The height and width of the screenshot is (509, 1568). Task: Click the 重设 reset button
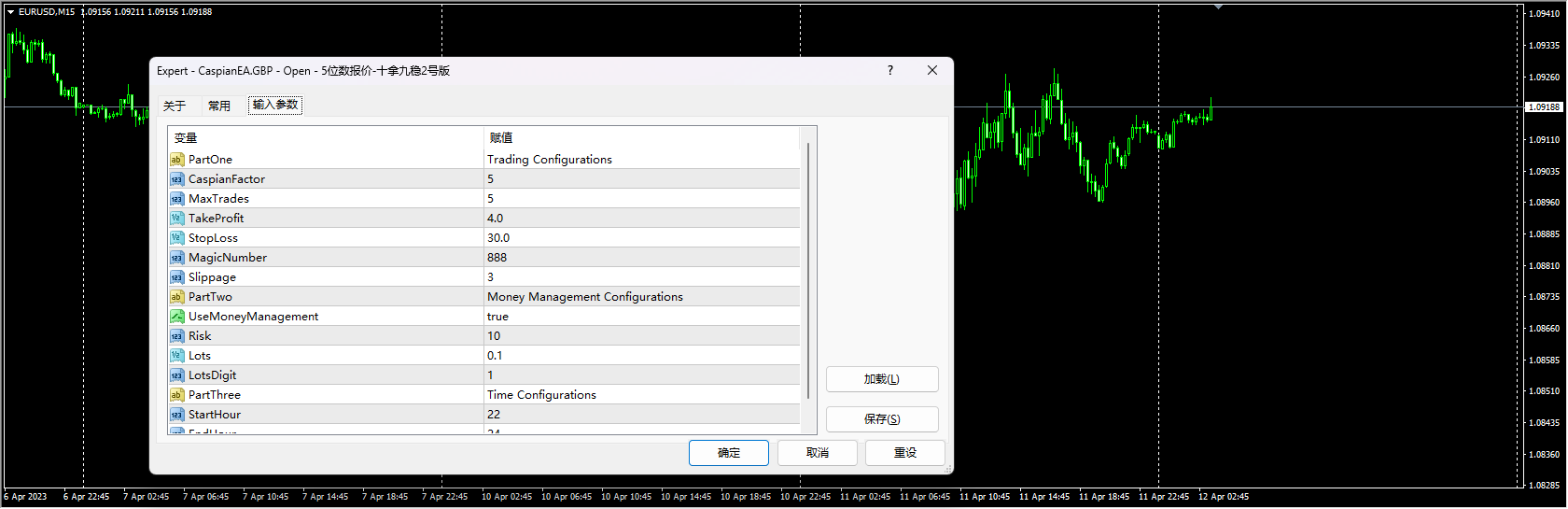tap(904, 453)
